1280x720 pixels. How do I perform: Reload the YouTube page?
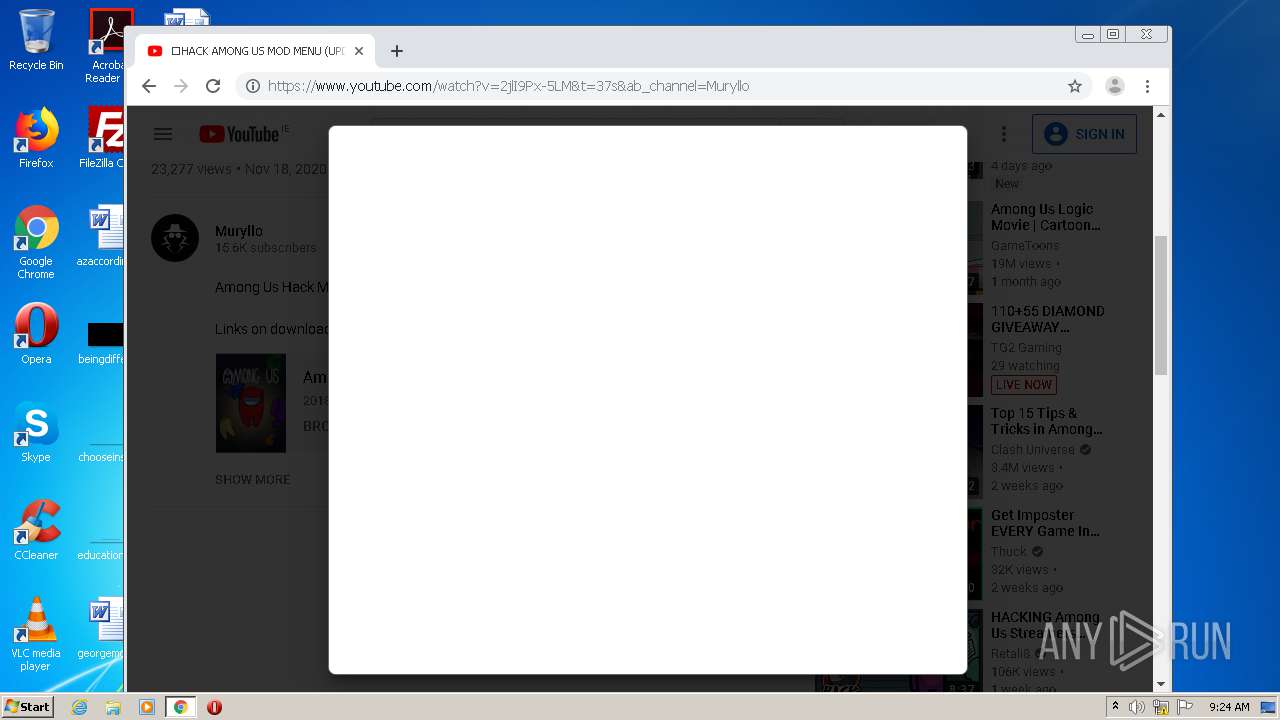click(213, 86)
